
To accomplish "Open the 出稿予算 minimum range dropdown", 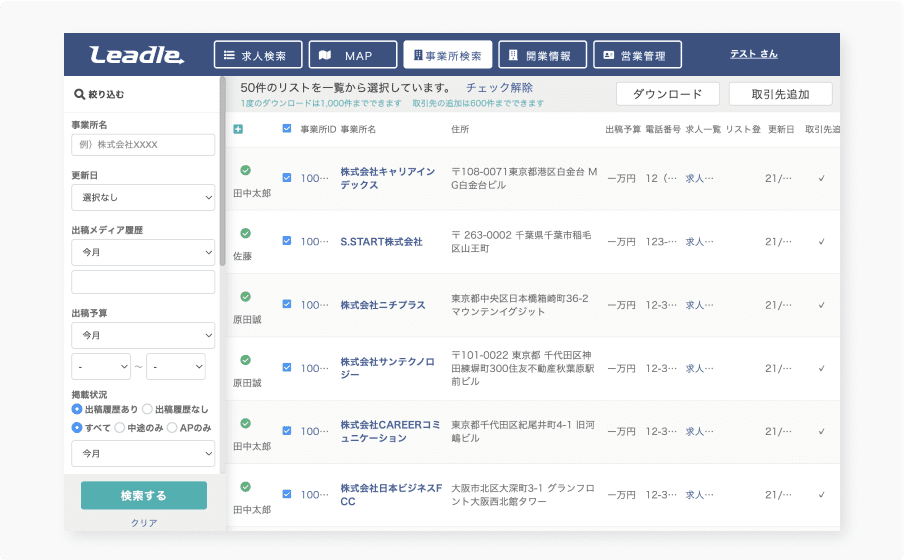I will click(101, 367).
